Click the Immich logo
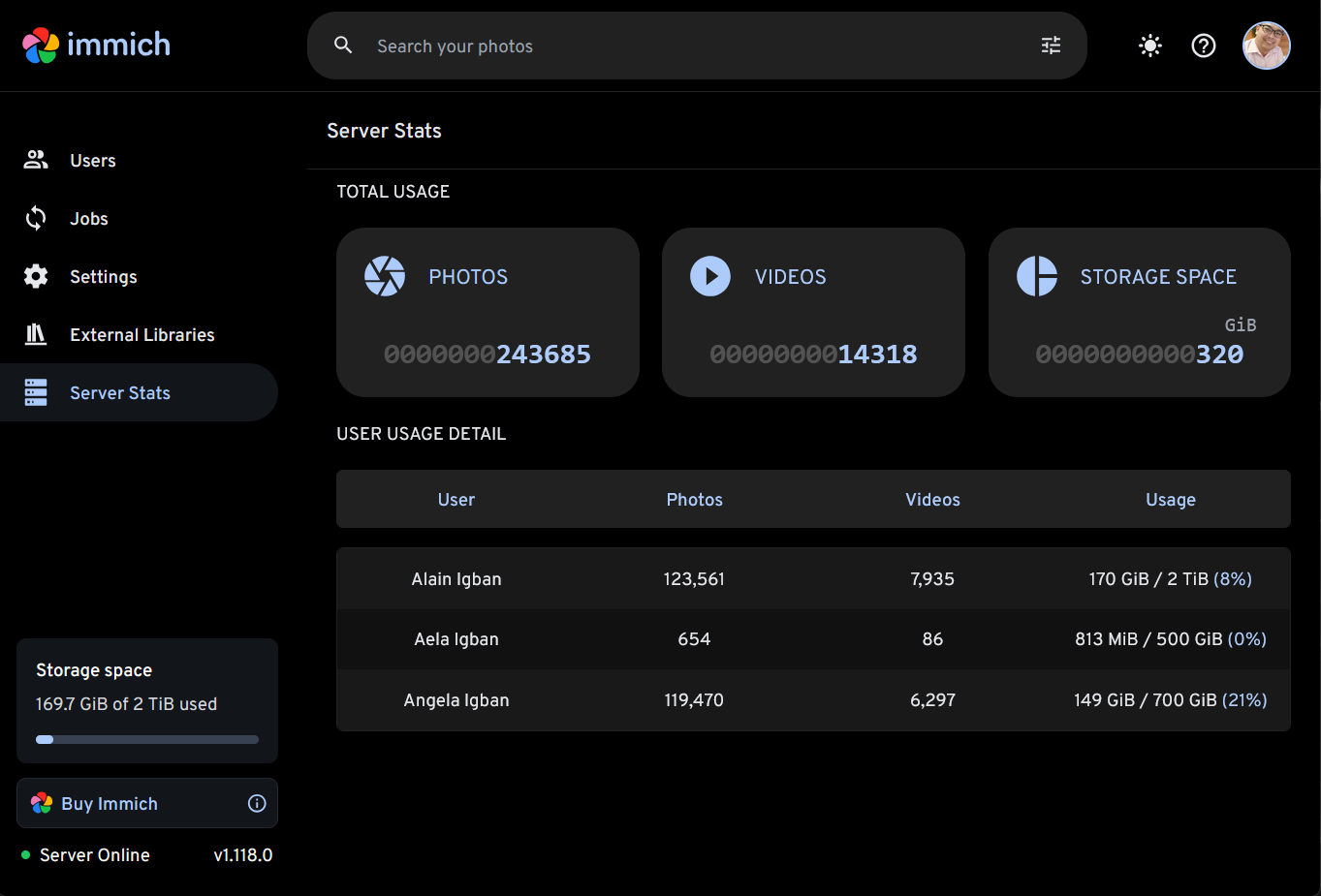Viewport: 1321px width, 896px height. click(96, 45)
